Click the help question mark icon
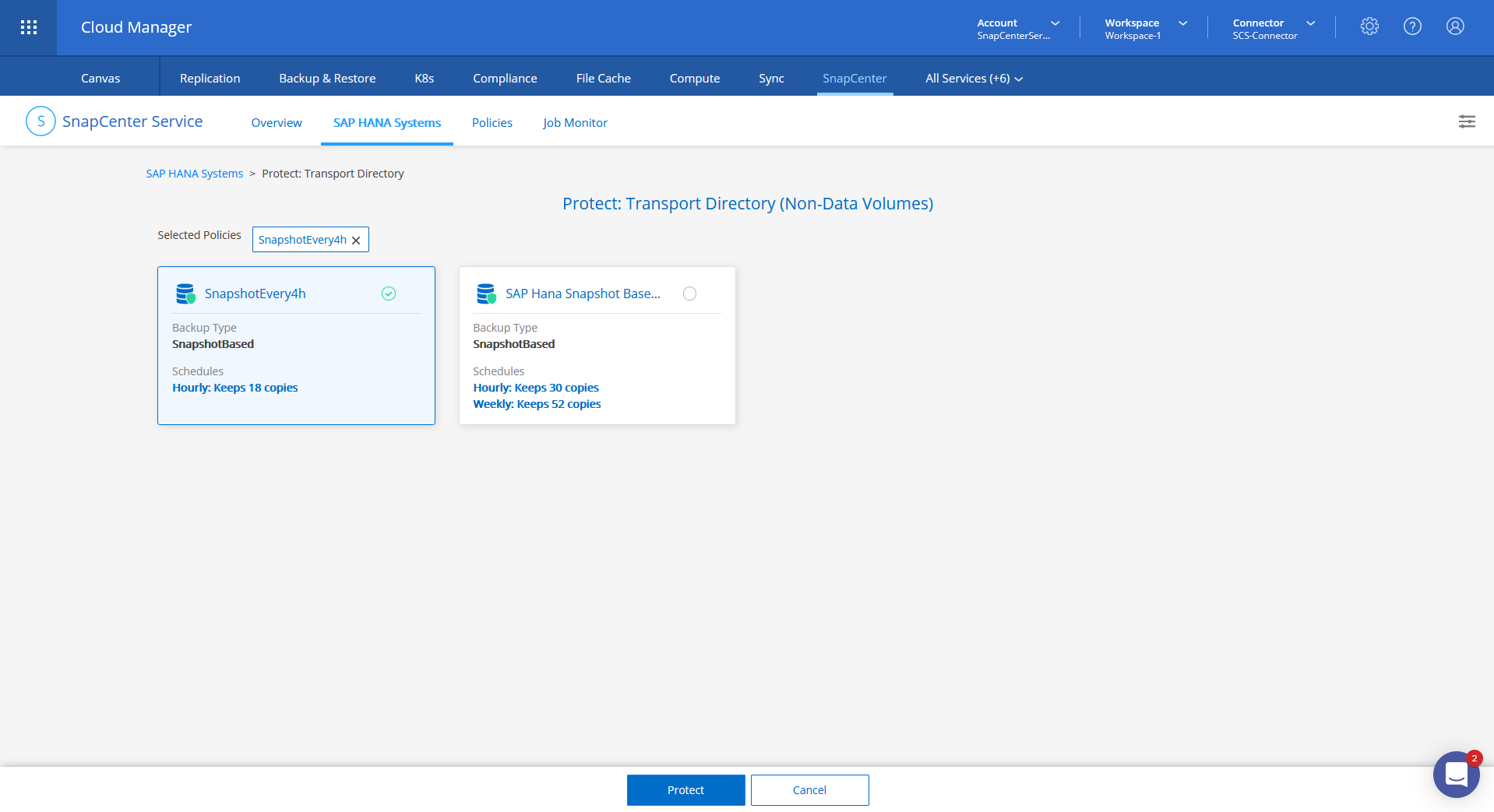 1412,26
